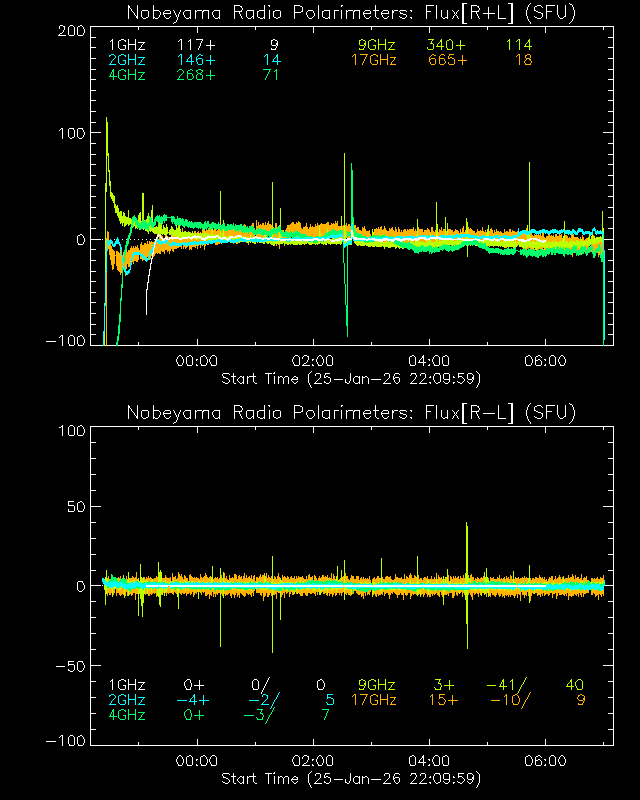Select the cyan 2GHz legend label in upper plot
Viewport: 640px width, 800px height.
click(126, 60)
